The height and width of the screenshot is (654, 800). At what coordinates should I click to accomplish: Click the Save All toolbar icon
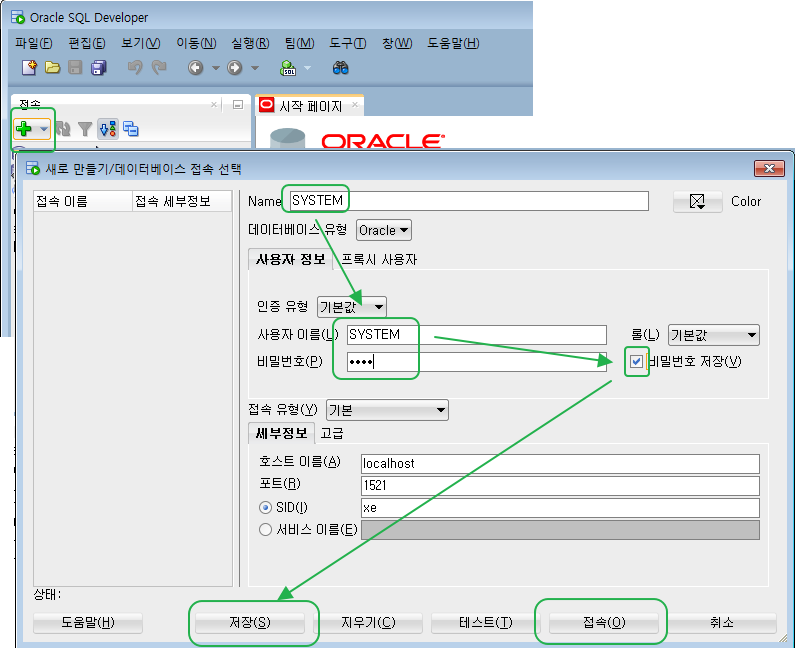(98, 68)
